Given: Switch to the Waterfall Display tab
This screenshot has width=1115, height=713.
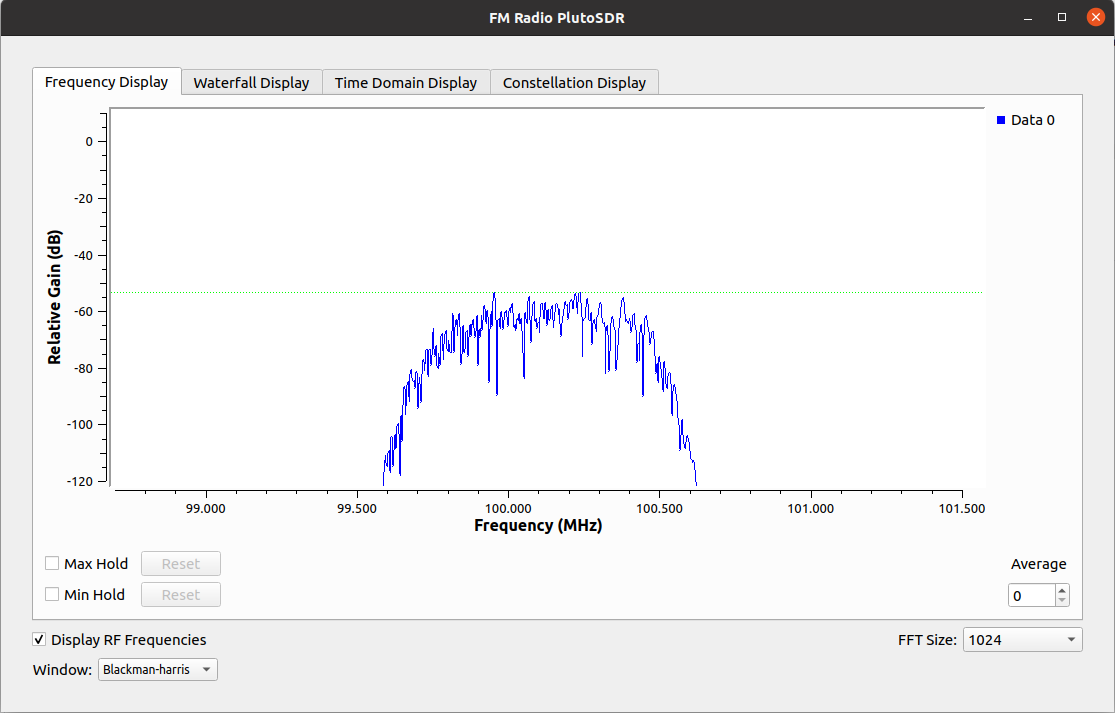Looking at the screenshot, I should point(251,83).
